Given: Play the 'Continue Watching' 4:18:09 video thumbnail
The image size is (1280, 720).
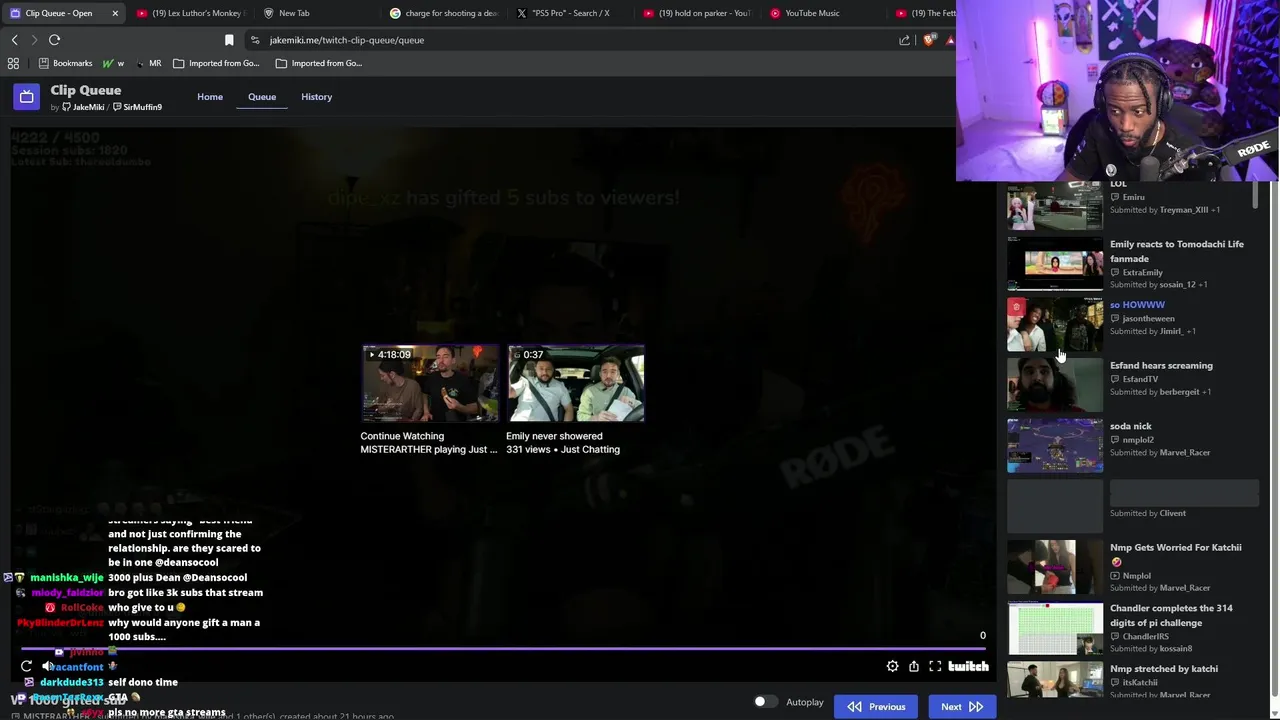Looking at the screenshot, I should 430,383.
